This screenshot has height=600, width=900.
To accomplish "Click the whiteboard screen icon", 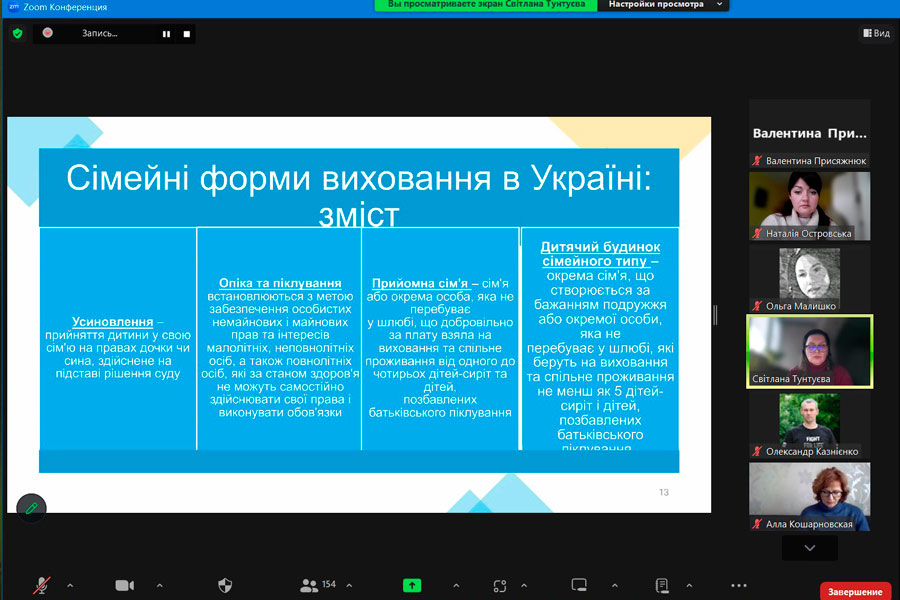I will tap(579, 585).
